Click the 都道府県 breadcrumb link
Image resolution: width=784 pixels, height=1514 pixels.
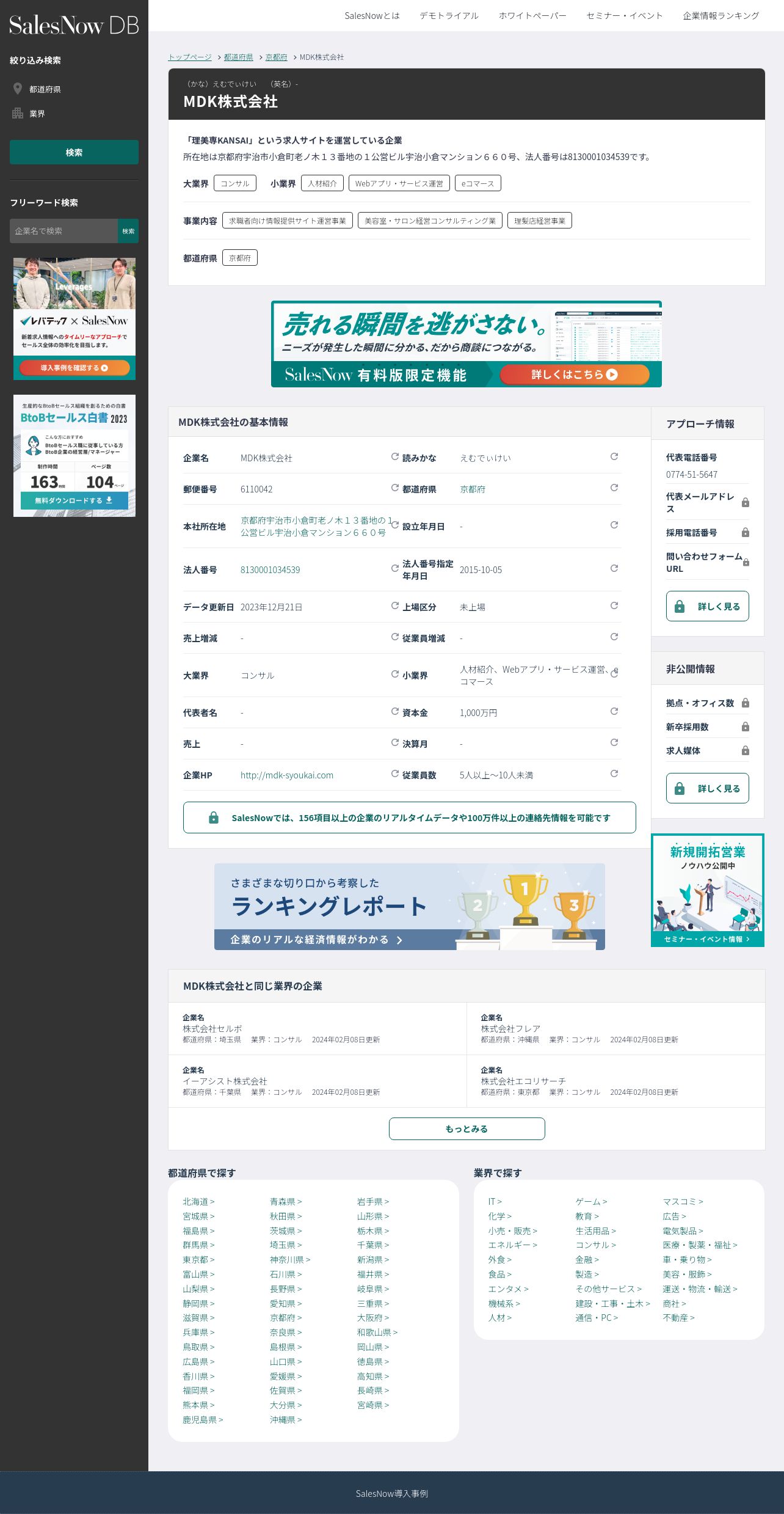tap(238, 57)
